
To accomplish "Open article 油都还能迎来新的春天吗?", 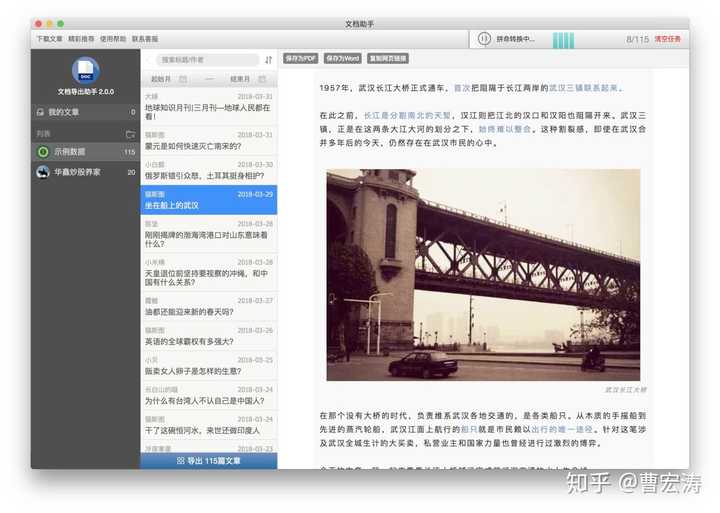I will pos(209,306).
